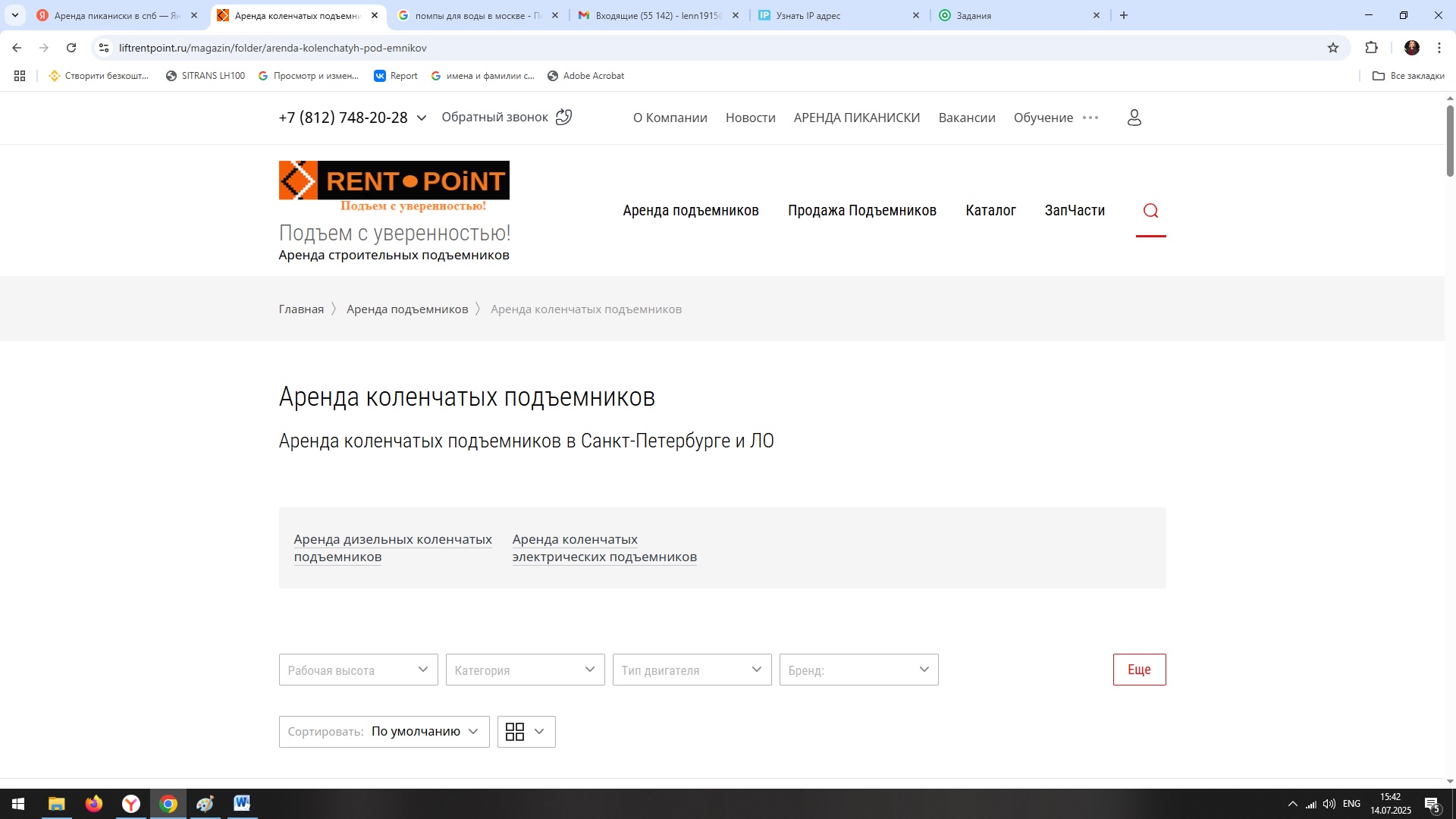Open the Бренд filter dropdown
This screenshot has width=1456, height=819.
[859, 670]
